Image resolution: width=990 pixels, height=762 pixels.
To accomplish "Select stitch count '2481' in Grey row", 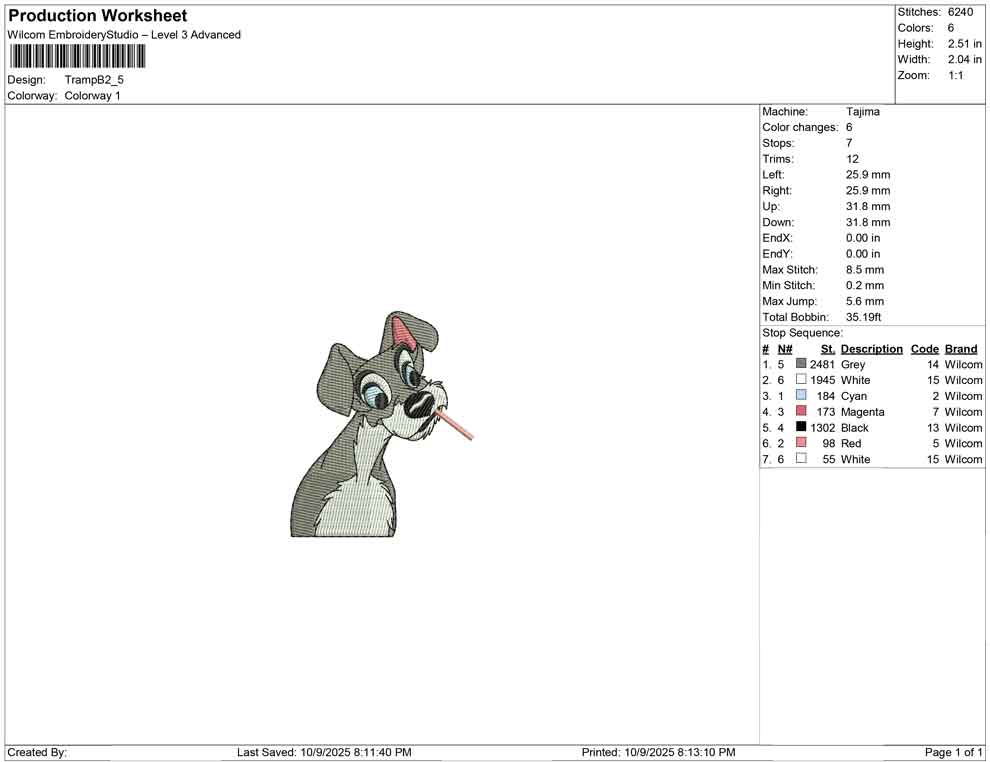I will pyautogui.click(x=822, y=364).
